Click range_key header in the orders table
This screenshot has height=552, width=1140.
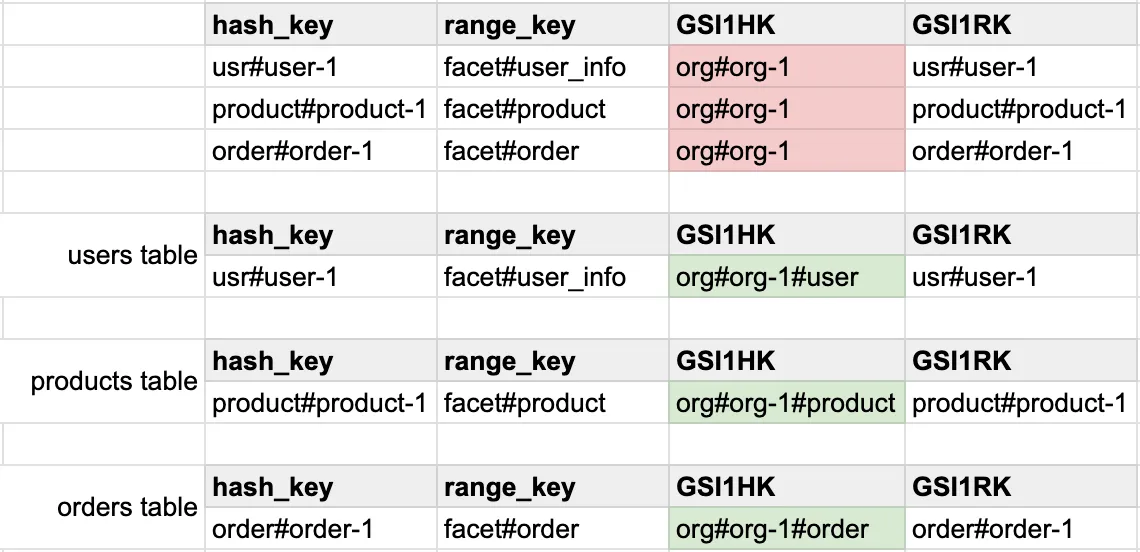coord(553,487)
